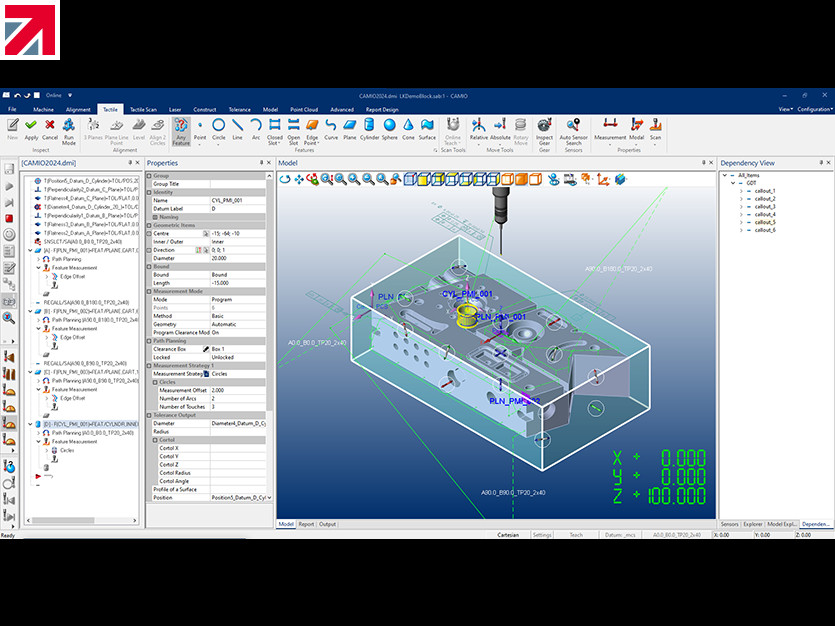
Task: Click the red Cancel icon
Action: click(50, 125)
